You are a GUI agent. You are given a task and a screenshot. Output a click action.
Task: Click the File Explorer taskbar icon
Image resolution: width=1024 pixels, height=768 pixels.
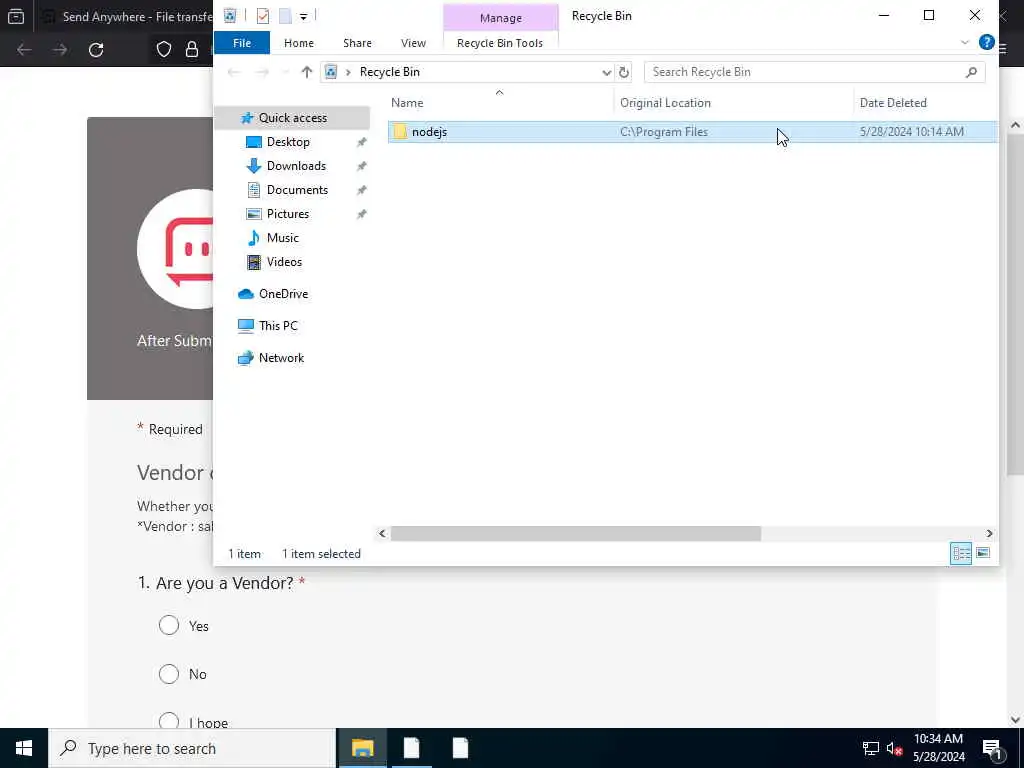pos(362,748)
